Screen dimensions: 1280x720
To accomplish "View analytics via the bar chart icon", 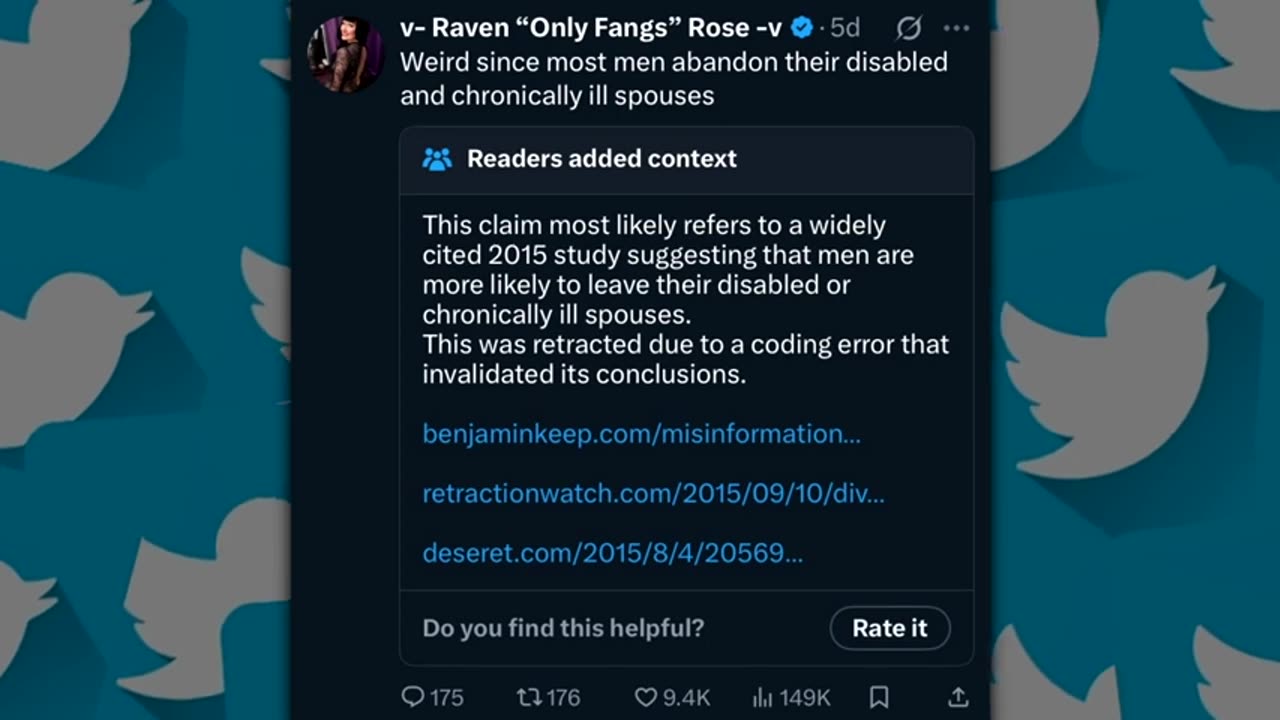I will (764, 697).
